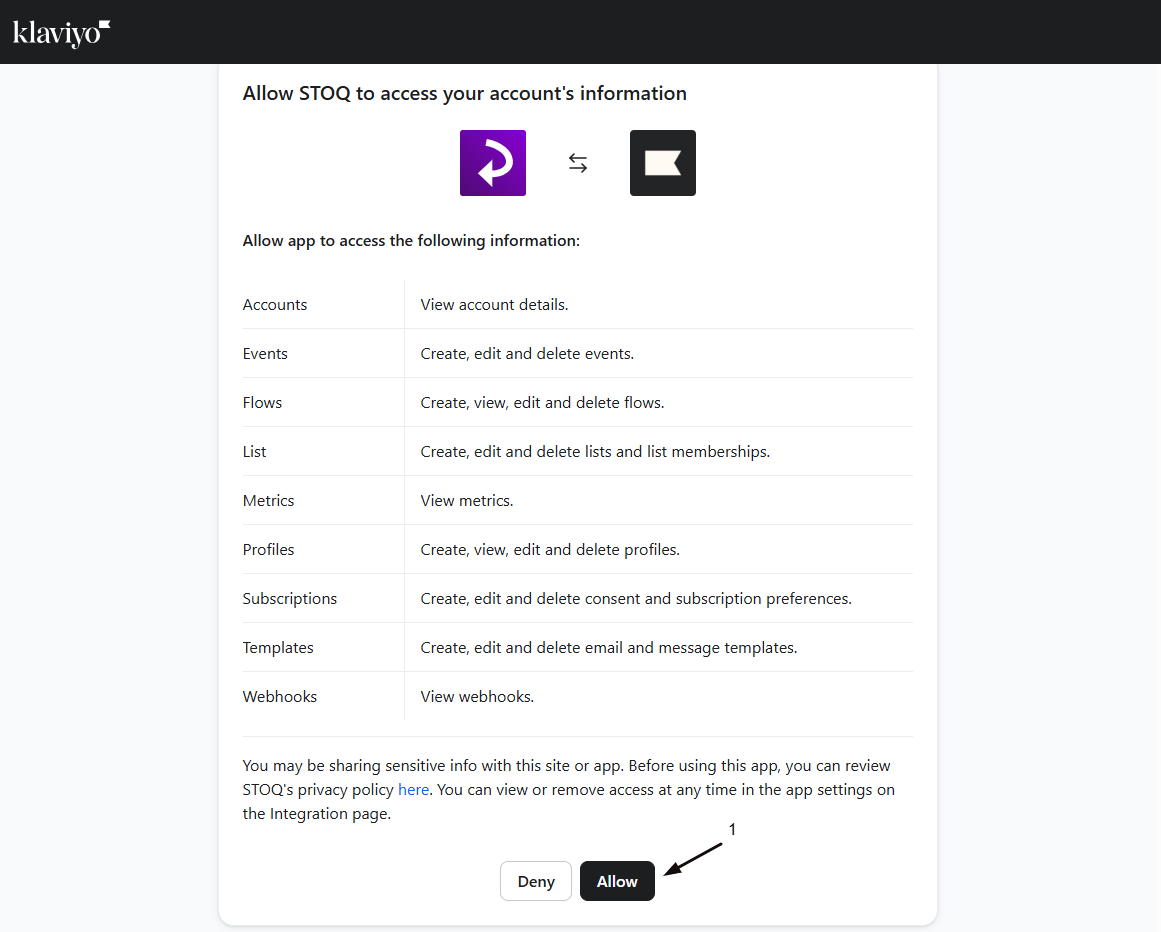Click 'Create, view, edit and delete flows.' text

point(542,402)
